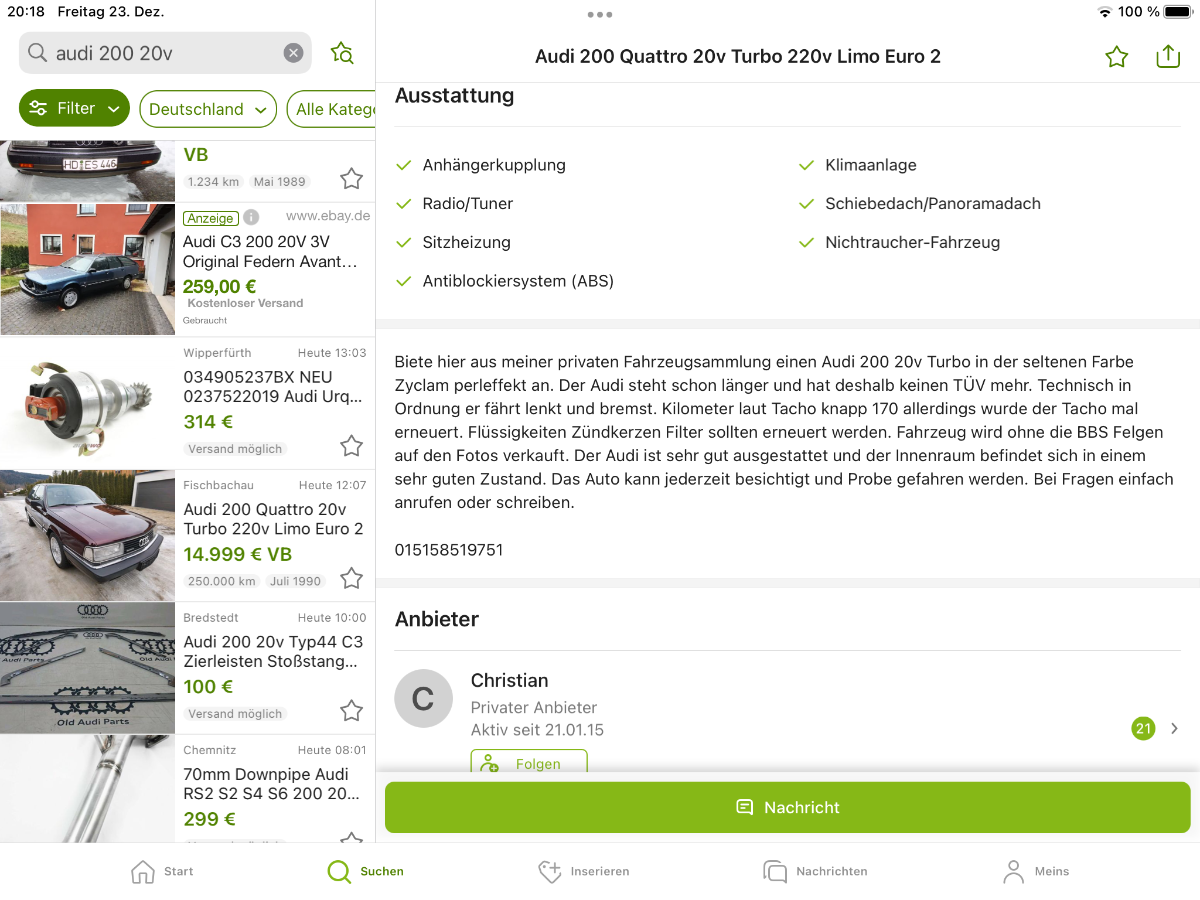Save this search with star-magnifier icon
Screen dimensions: 1200x900
pyautogui.click(x=342, y=53)
